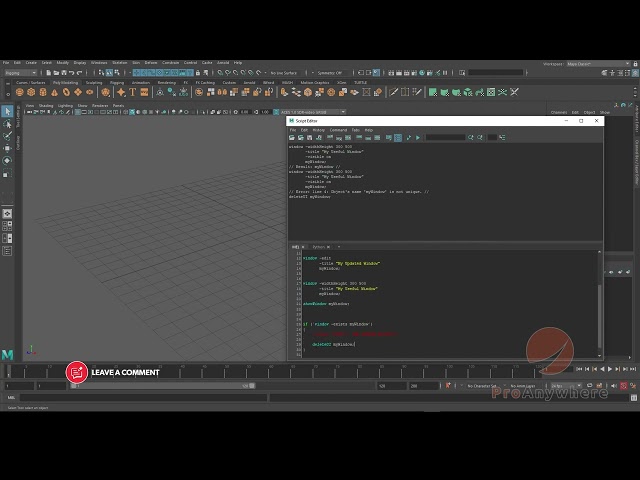Click the SVG shelf tool icon
The height and width of the screenshot is (480, 640).
(x=144, y=92)
